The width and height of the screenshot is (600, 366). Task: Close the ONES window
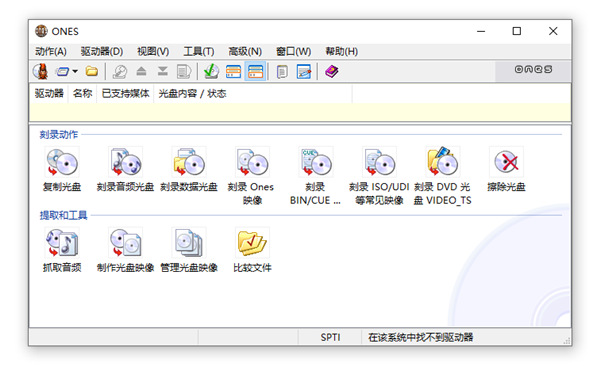pyautogui.click(x=553, y=31)
